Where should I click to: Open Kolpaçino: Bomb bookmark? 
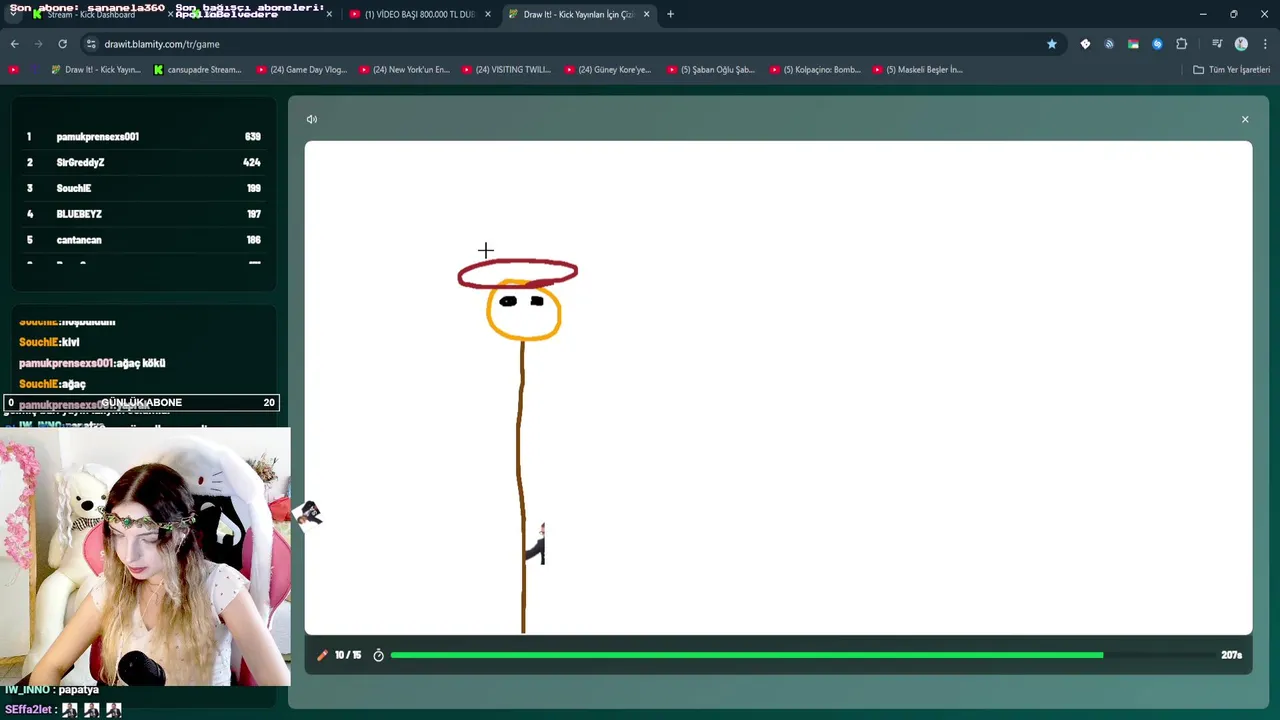814,70
